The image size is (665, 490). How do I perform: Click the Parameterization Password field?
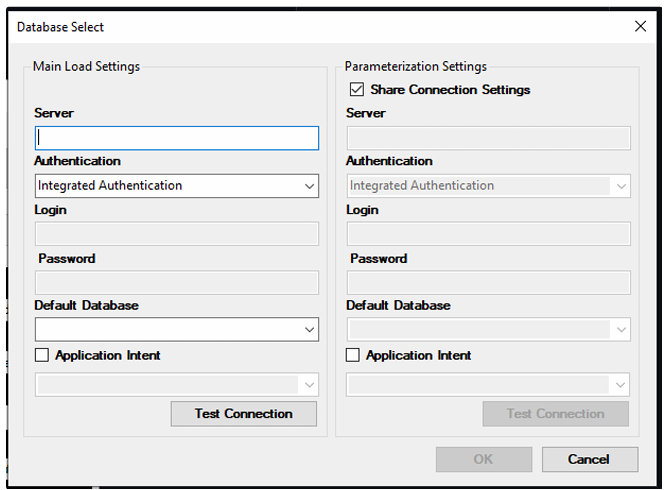(x=488, y=282)
